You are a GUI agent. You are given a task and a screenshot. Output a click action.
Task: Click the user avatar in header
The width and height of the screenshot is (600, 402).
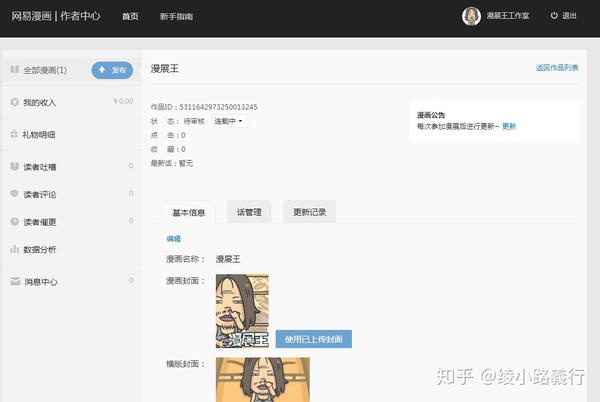click(x=471, y=16)
